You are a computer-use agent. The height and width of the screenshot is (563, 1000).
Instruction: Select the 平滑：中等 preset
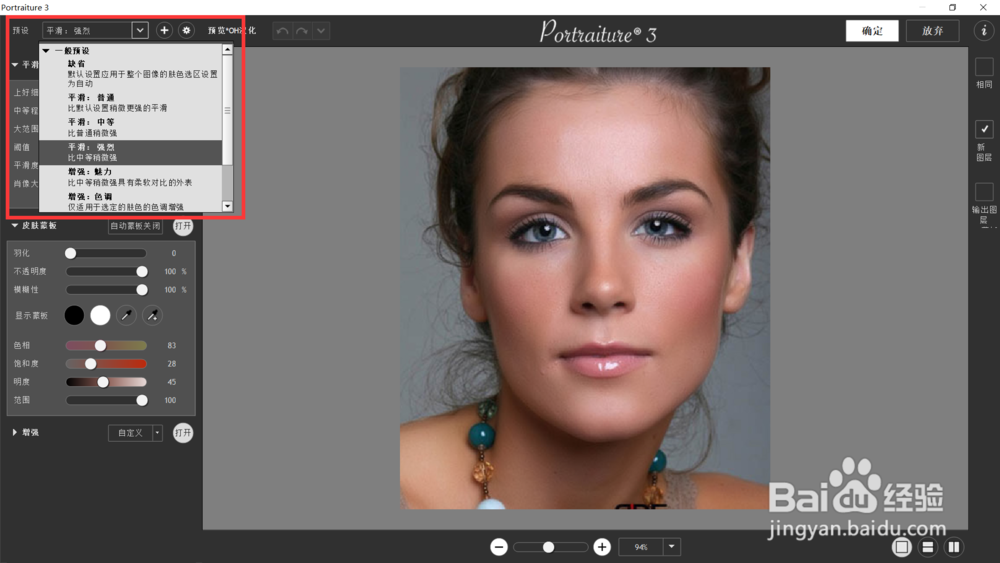tap(131, 128)
